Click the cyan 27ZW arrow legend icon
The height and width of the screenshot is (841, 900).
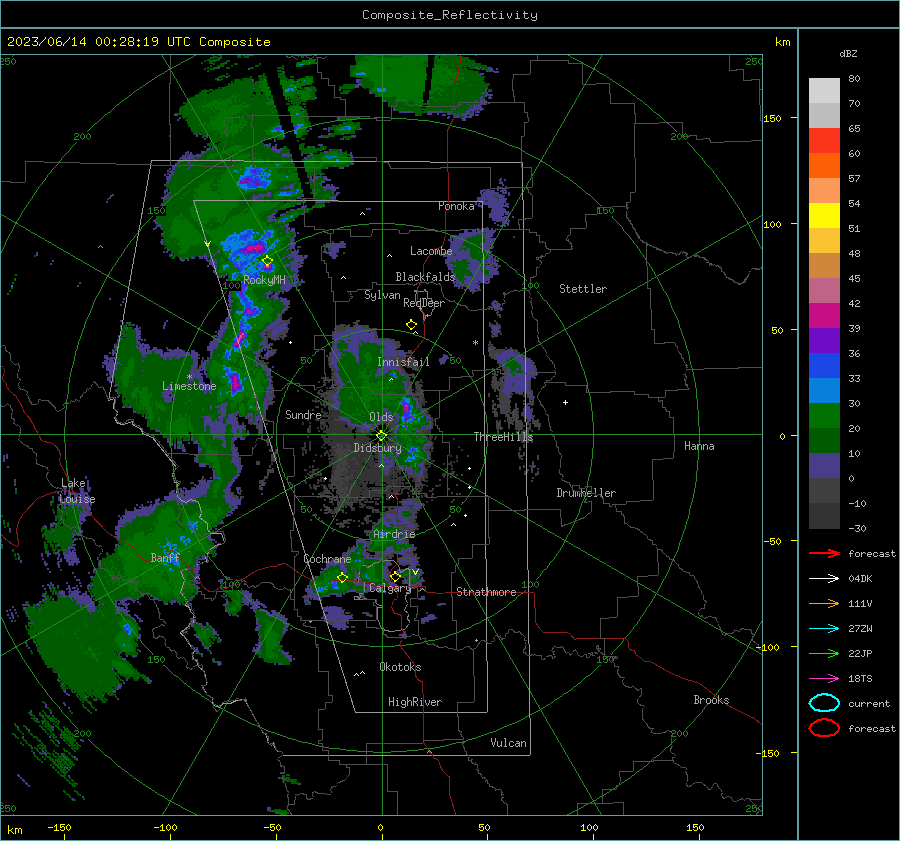[824, 629]
